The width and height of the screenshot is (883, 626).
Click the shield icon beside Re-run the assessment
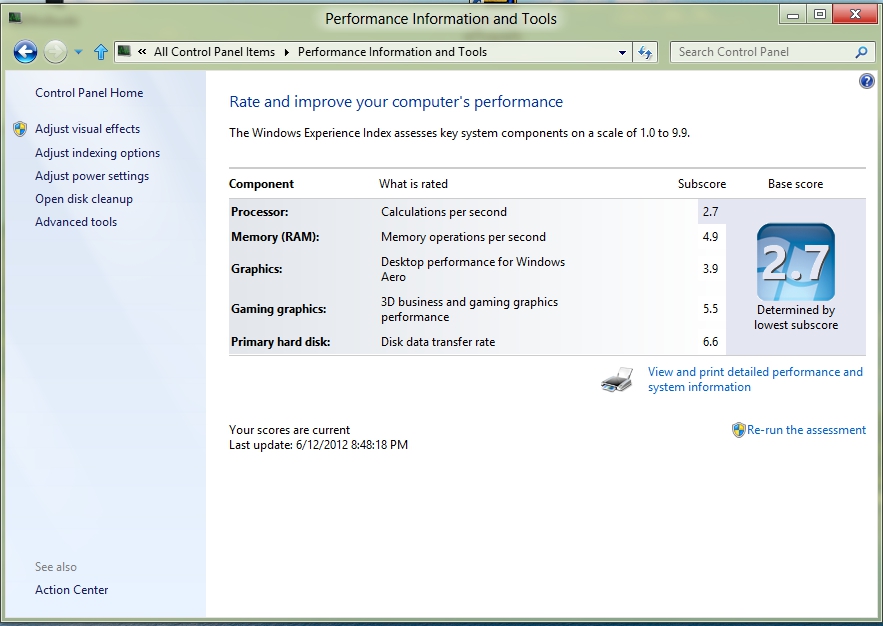[738, 430]
